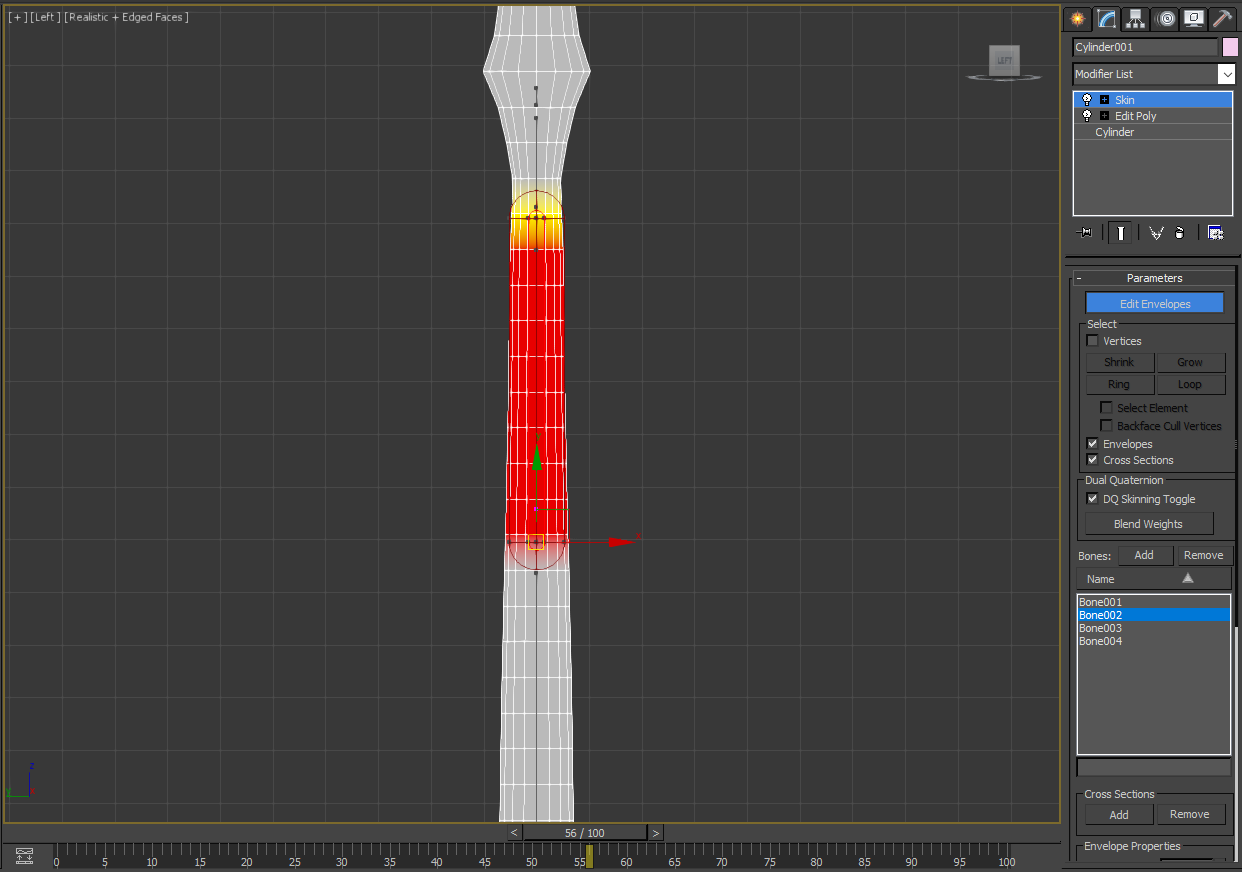
Task: Click Cross Sections Add button
Action: click(x=1119, y=814)
